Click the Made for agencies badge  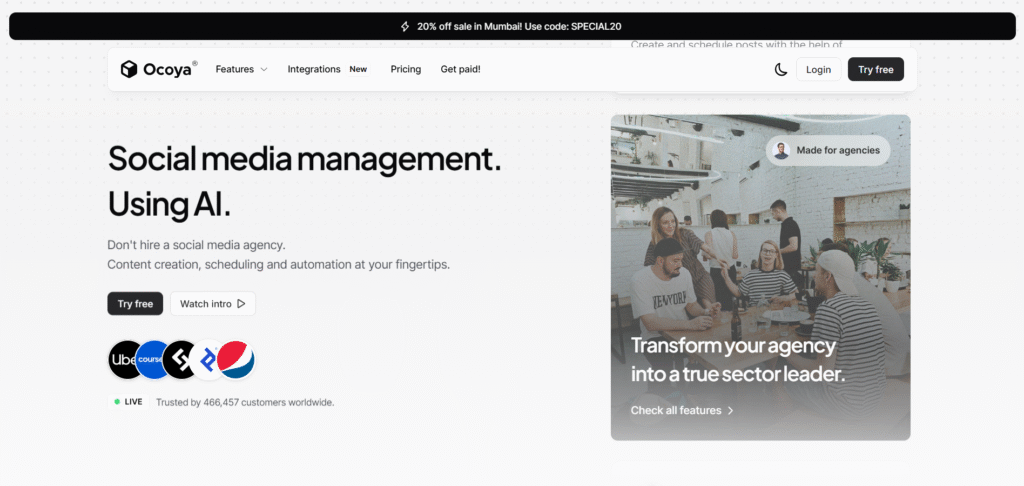[x=828, y=150]
